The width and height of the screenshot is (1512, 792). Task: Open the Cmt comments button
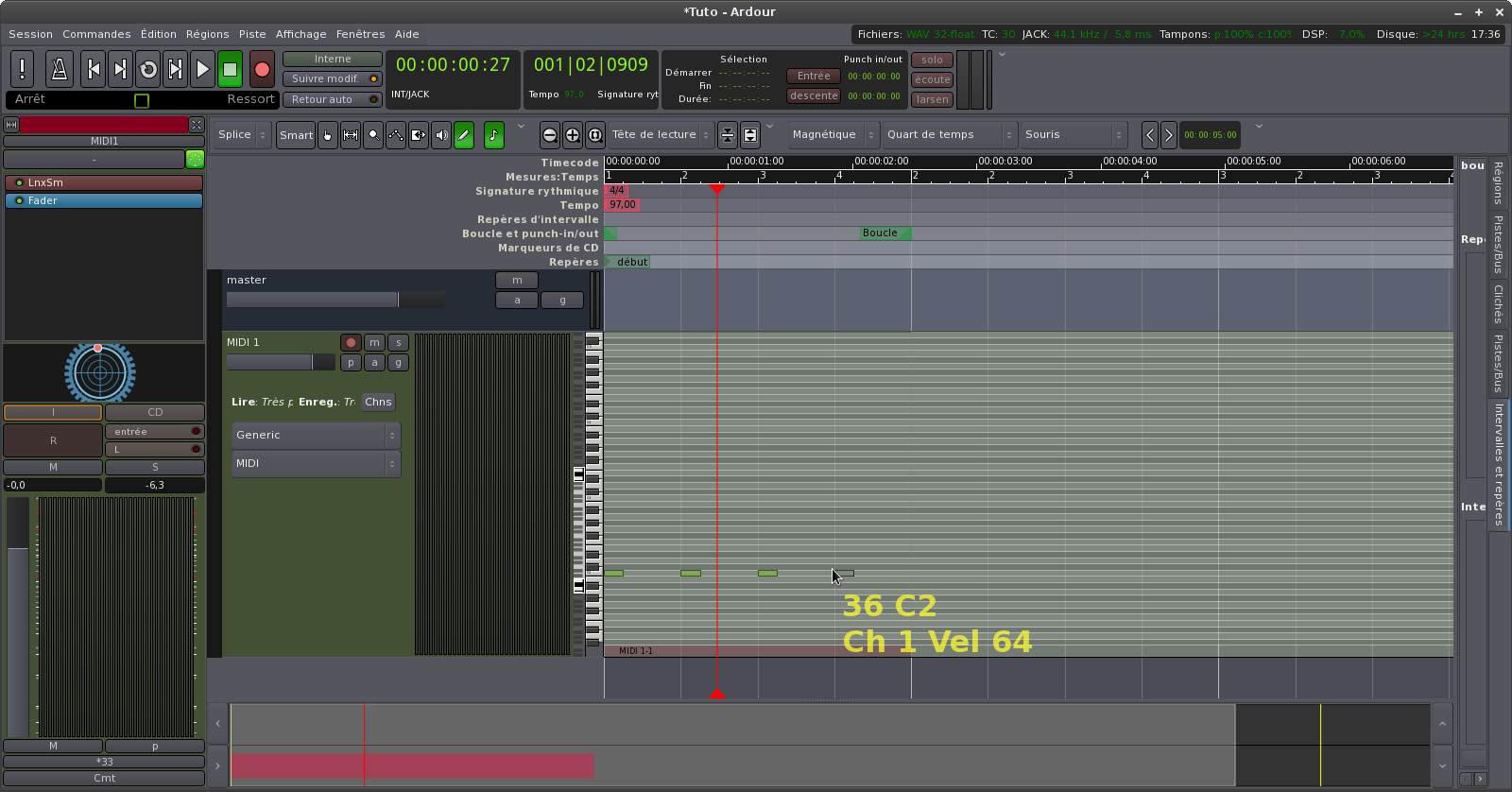point(104,779)
